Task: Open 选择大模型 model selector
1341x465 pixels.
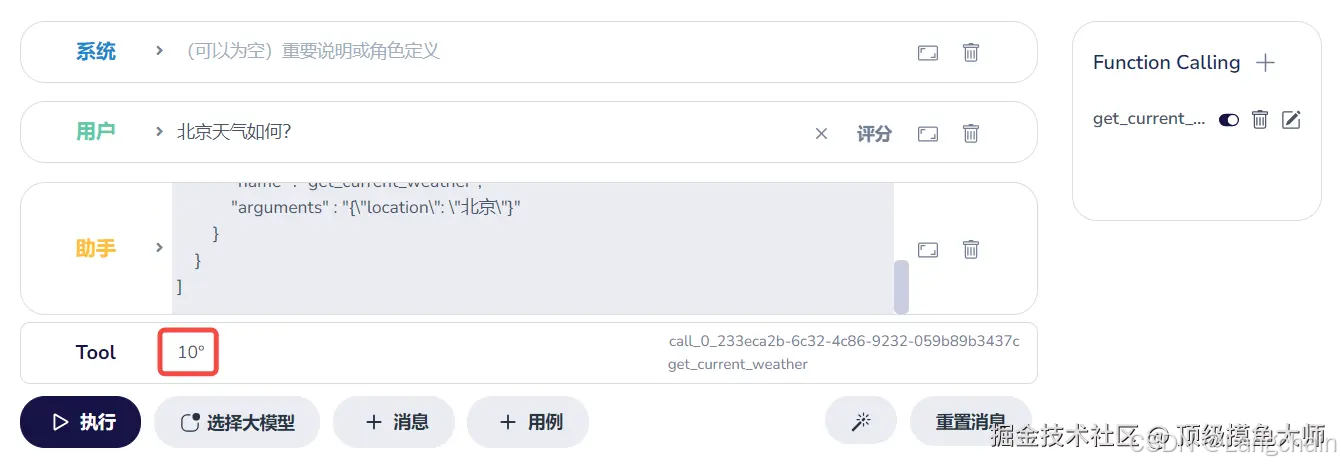Action: pyautogui.click(x=237, y=422)
